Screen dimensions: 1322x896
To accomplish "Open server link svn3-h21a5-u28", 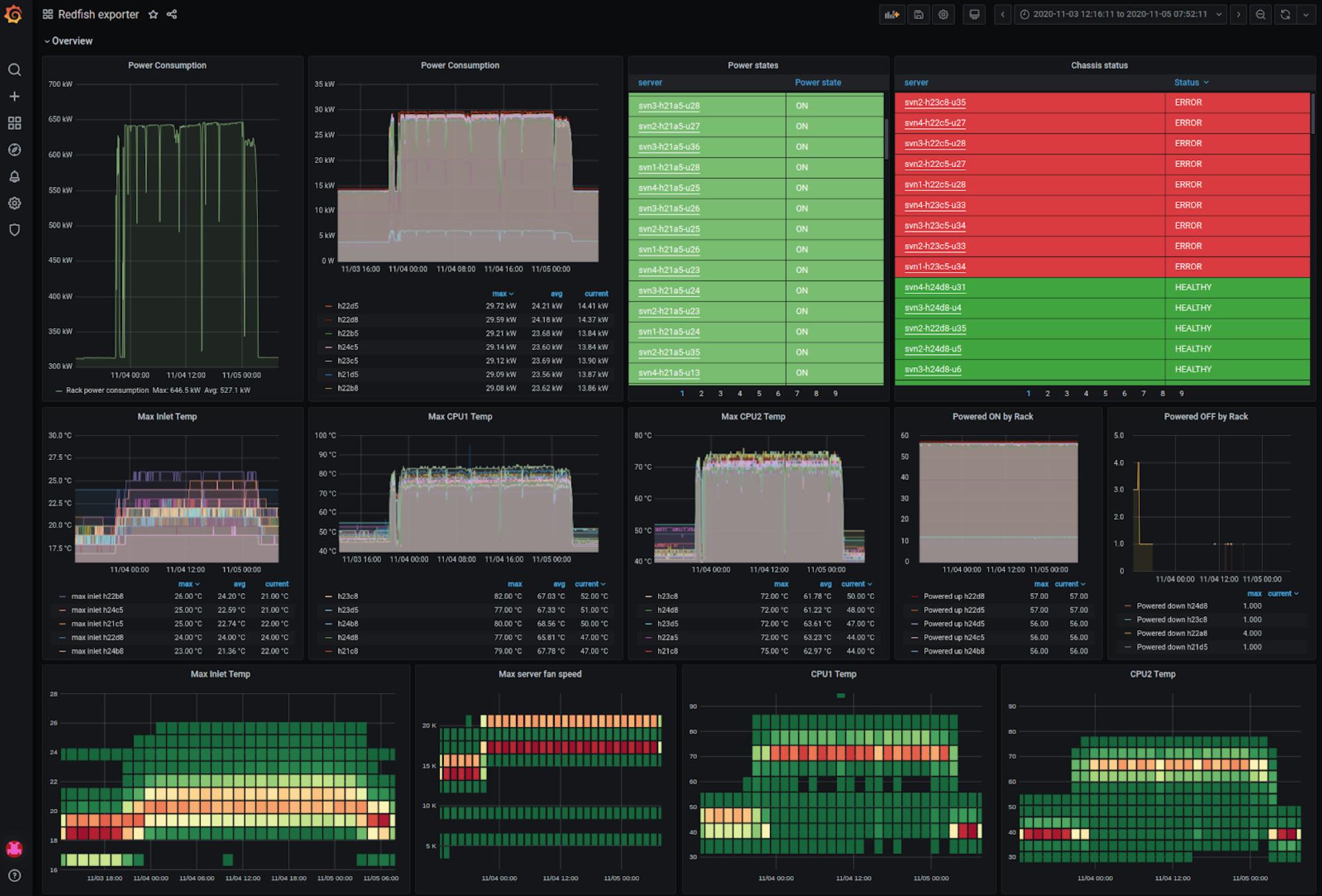I will [x=669, y=106].
